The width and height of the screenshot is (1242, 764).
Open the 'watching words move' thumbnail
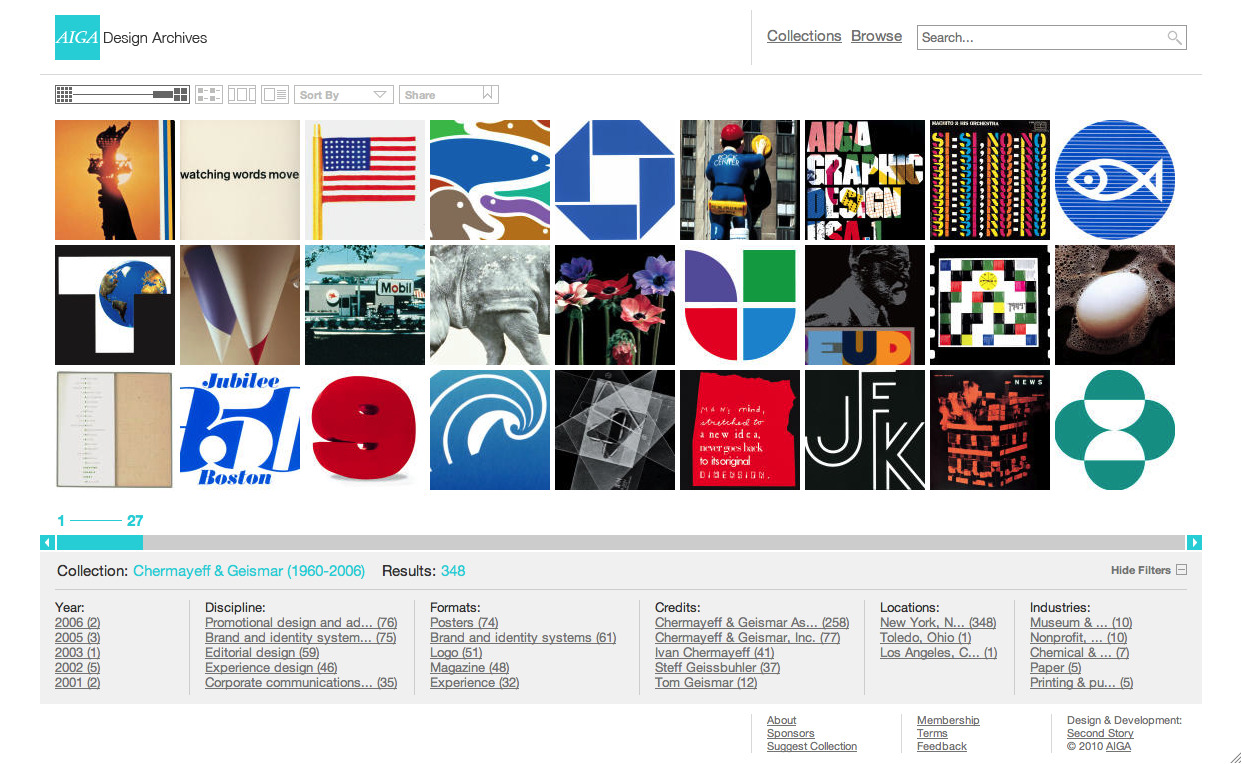(x=240, y=180)
